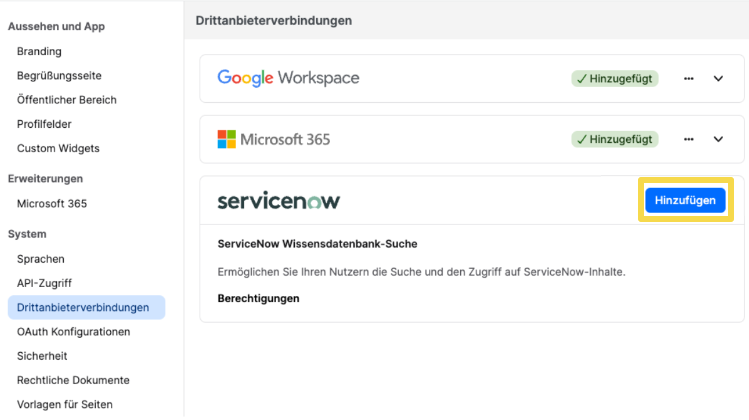Open Microsoft 365 three-dot options menu
This screenshot has width=749, height=420.
(x=688, y=140)
